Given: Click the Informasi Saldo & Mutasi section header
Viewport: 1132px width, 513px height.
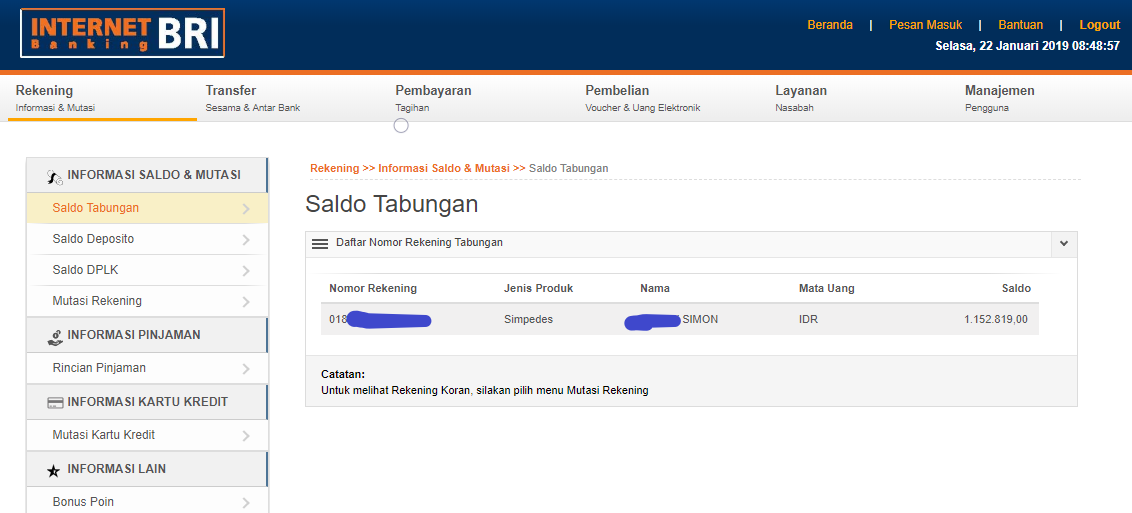Looking at the screenshot, I should pos(147,175).
